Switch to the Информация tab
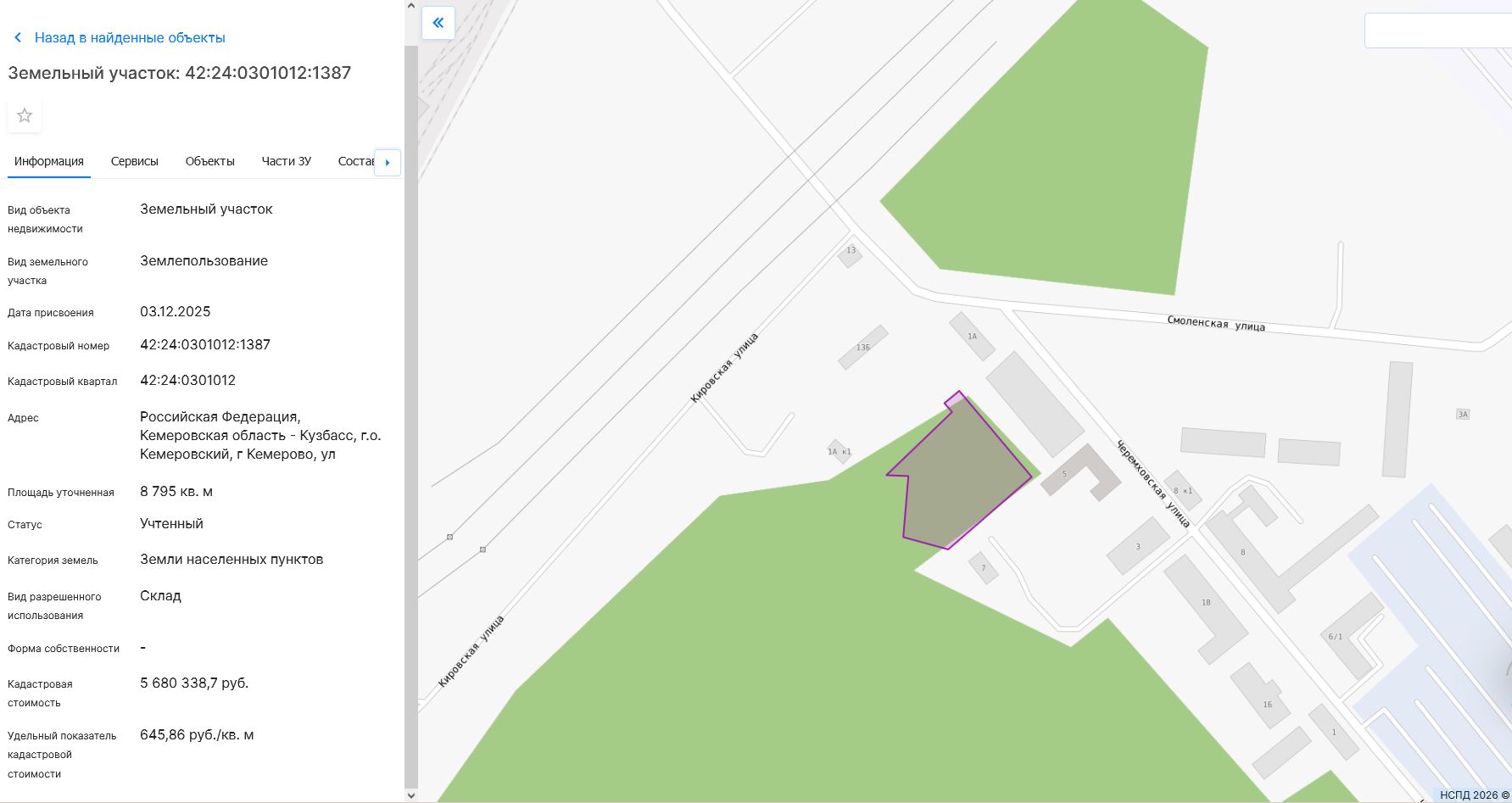Image resolution: width=1512 pixels, height=803 pixels. (49, 161)
